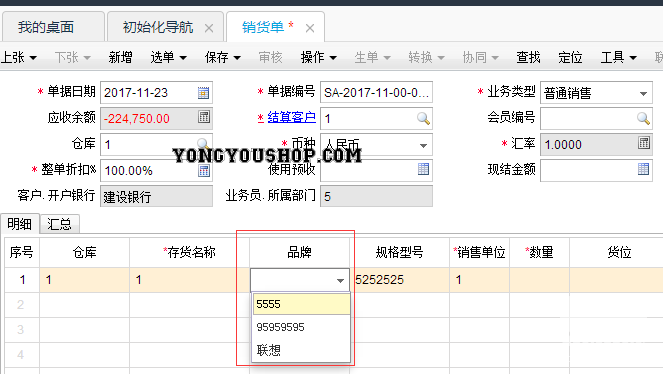Screen dimensions: 663x374
Task: Toggle the 品牌 cell dropdown arrow
Action: click(x=340, y=281)
